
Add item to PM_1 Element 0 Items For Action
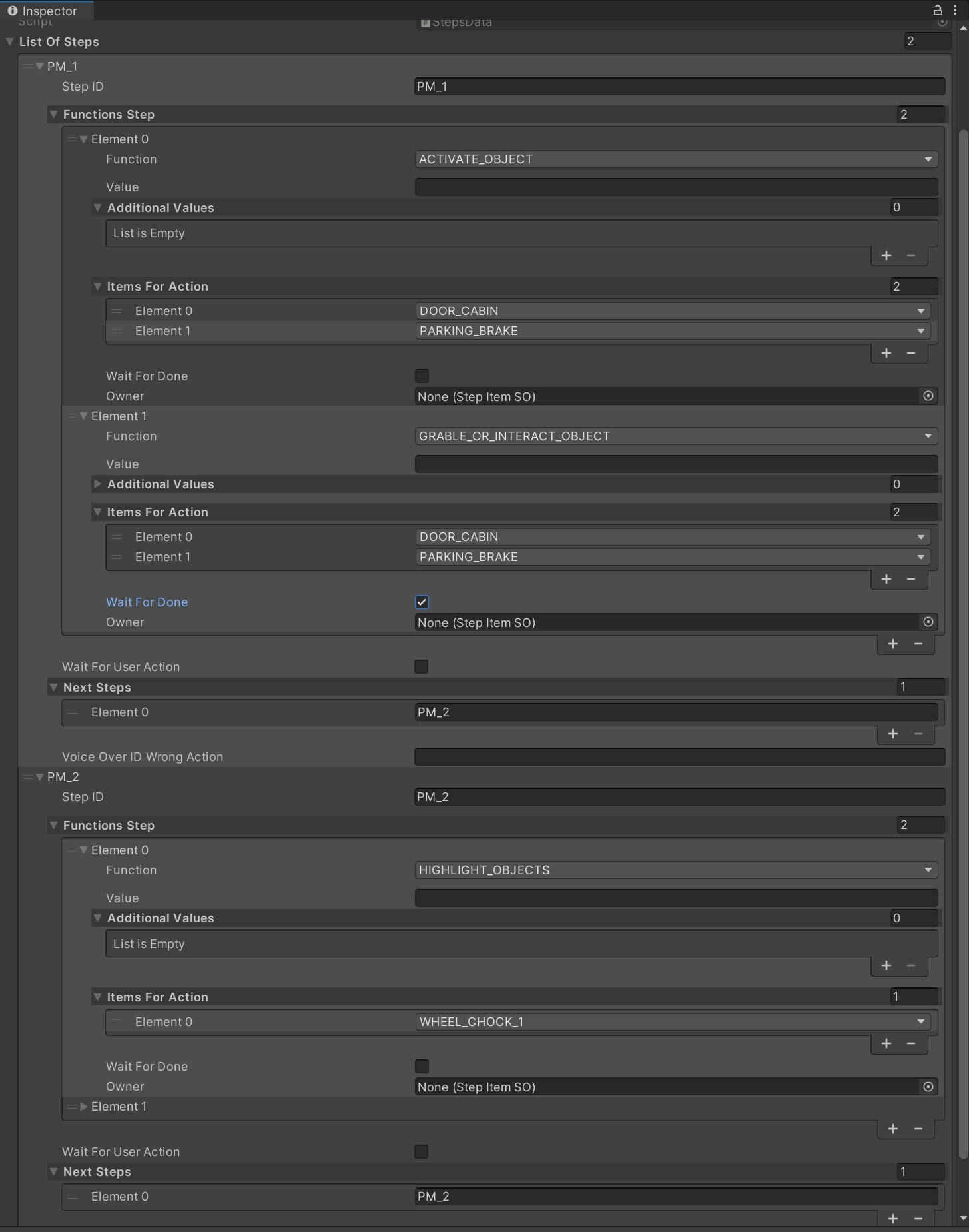tap(886, 353)
